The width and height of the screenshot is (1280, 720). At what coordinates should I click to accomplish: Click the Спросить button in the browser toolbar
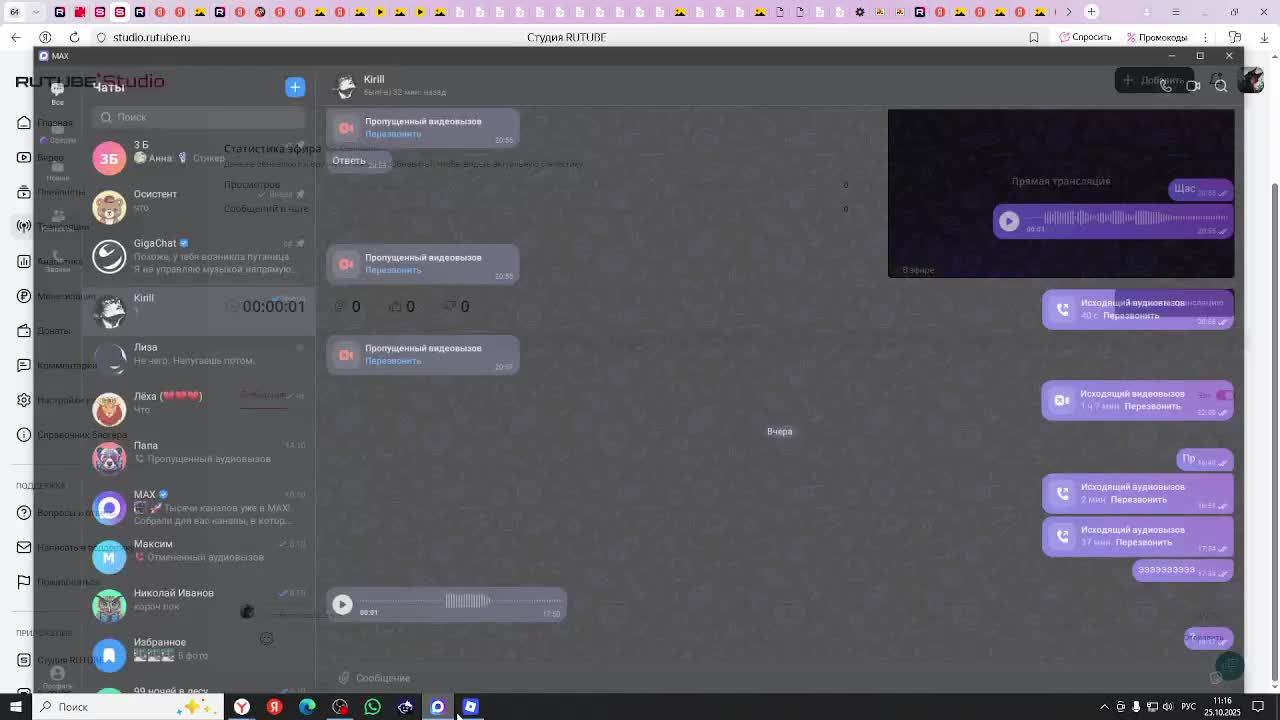tap(1085, 37)
